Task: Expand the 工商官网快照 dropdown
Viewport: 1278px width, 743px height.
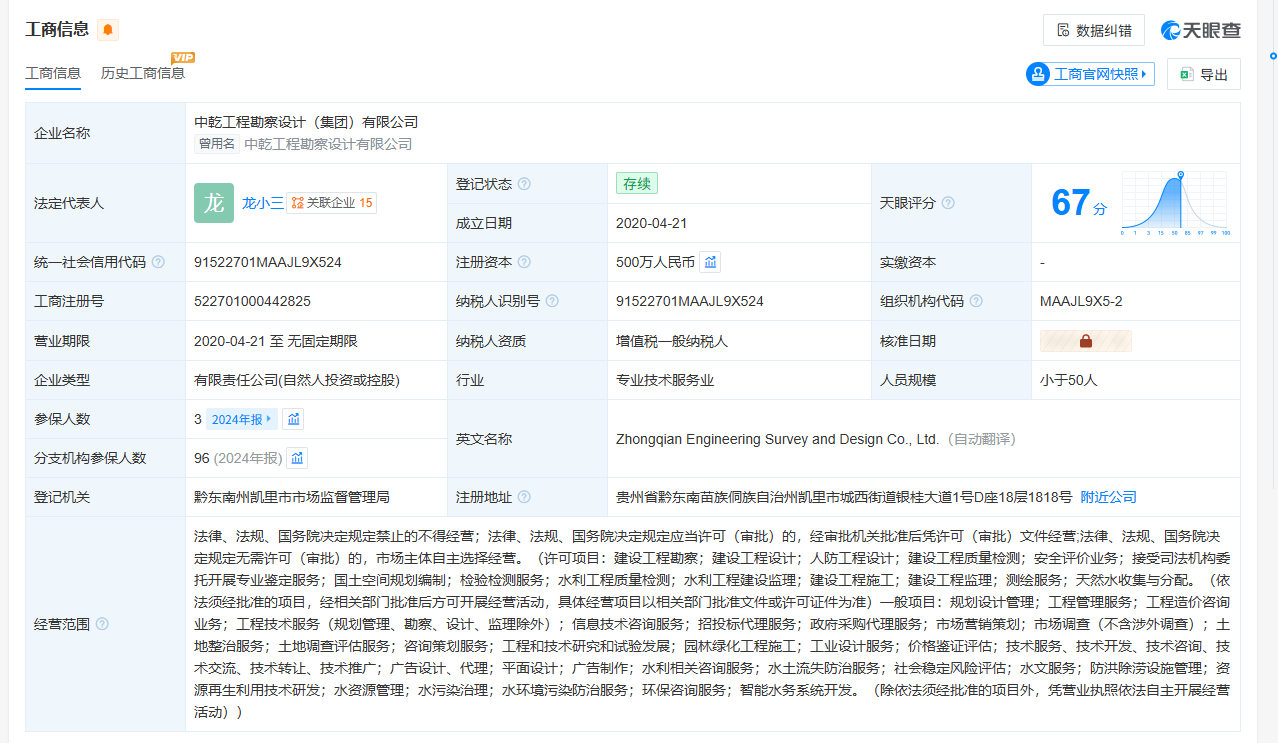Action: [1090, 74]
